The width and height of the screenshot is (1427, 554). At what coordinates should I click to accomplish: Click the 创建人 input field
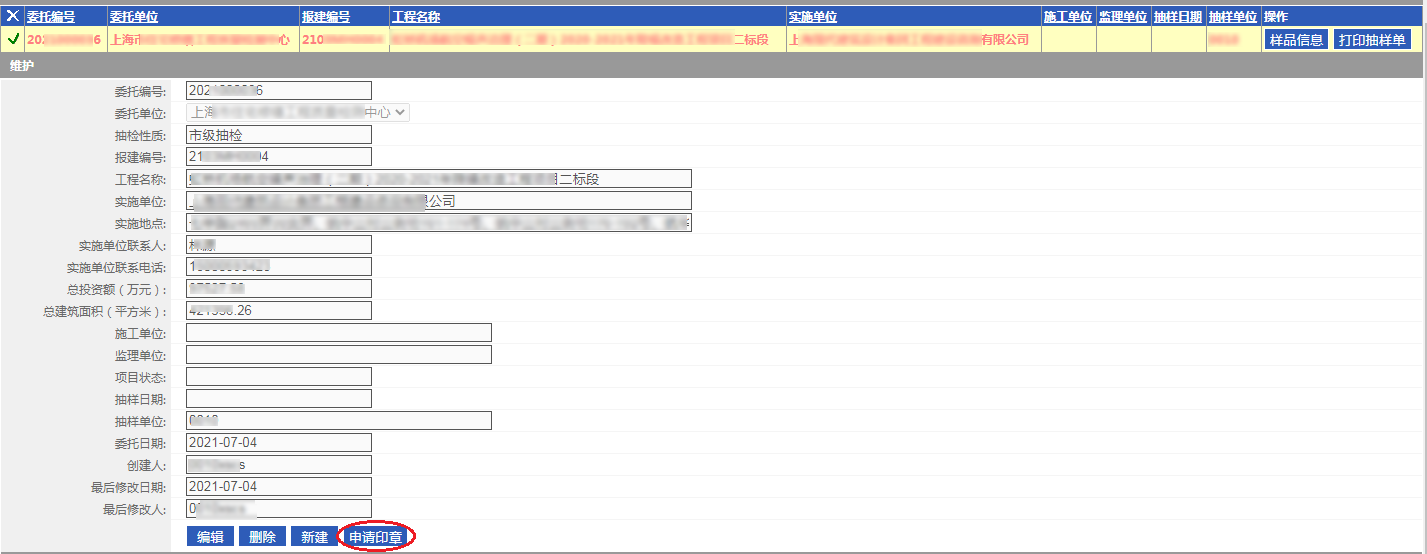279,465
